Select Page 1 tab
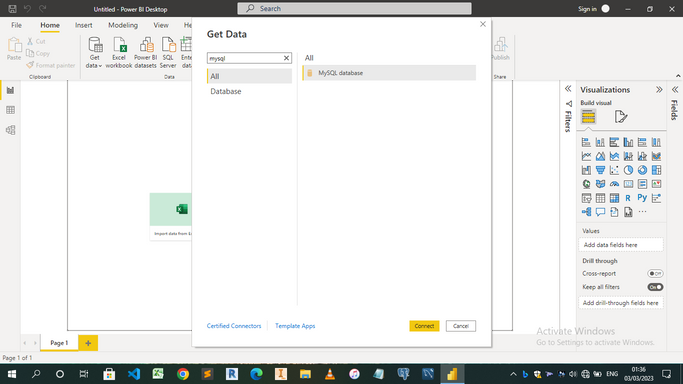Viewport: 683px width, 384px height. pos(59,343)
